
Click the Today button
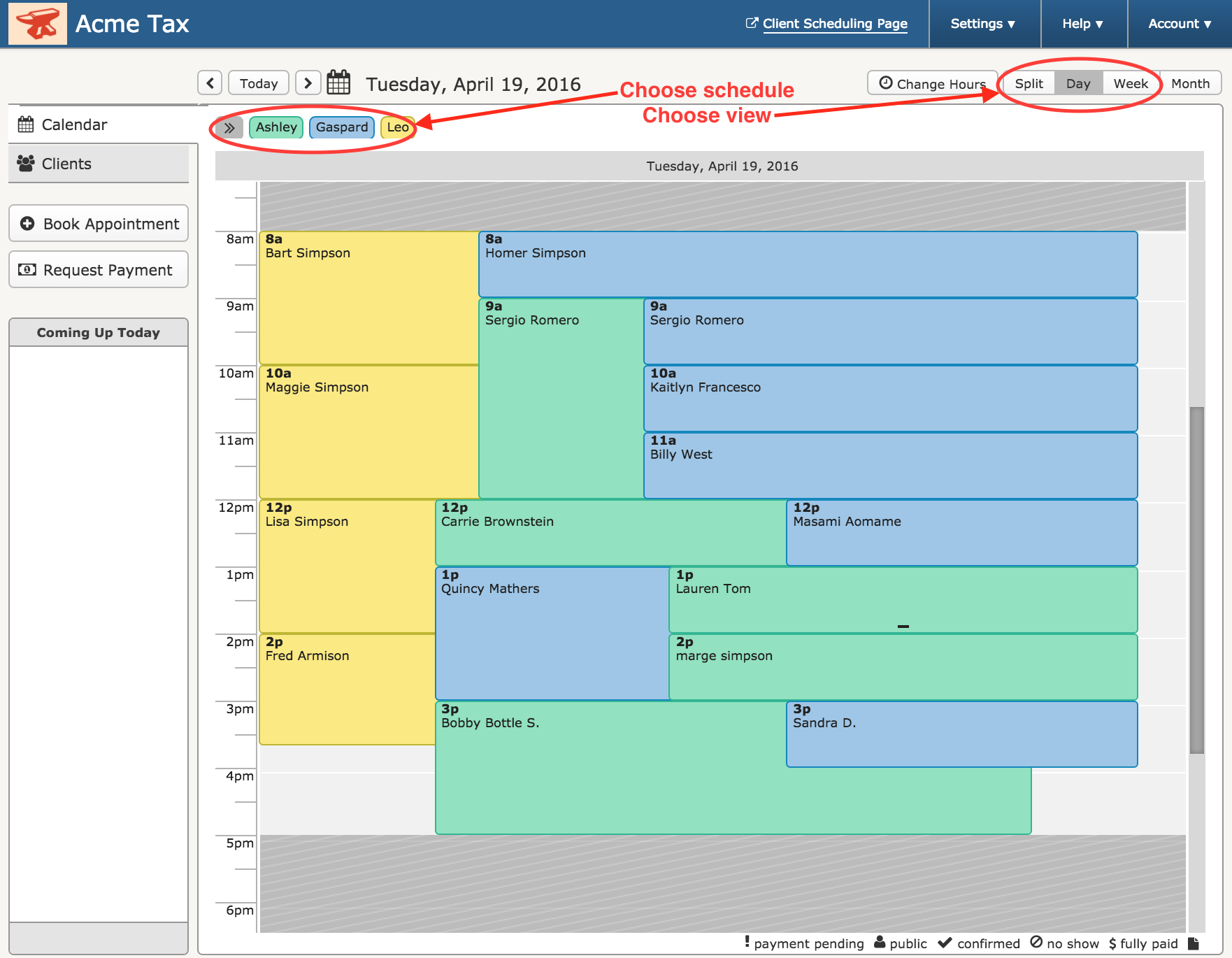(259, 83)
